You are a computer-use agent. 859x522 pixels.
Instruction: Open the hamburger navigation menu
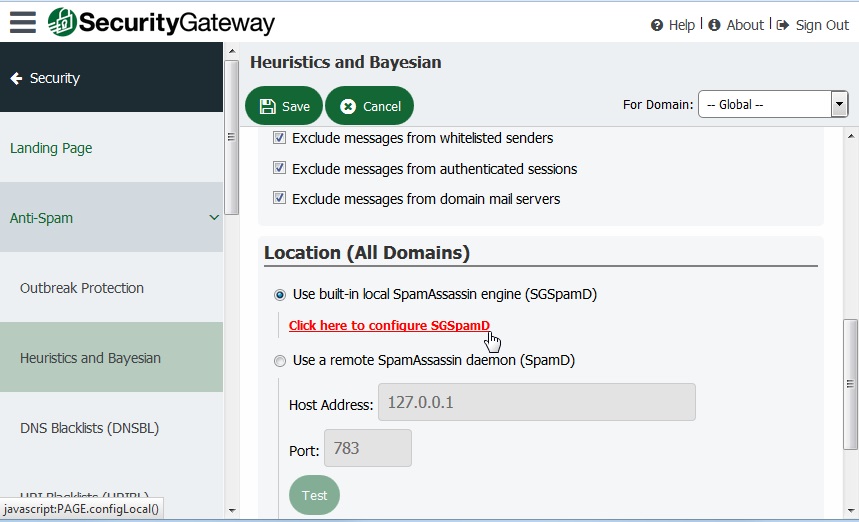coord(22,22)
